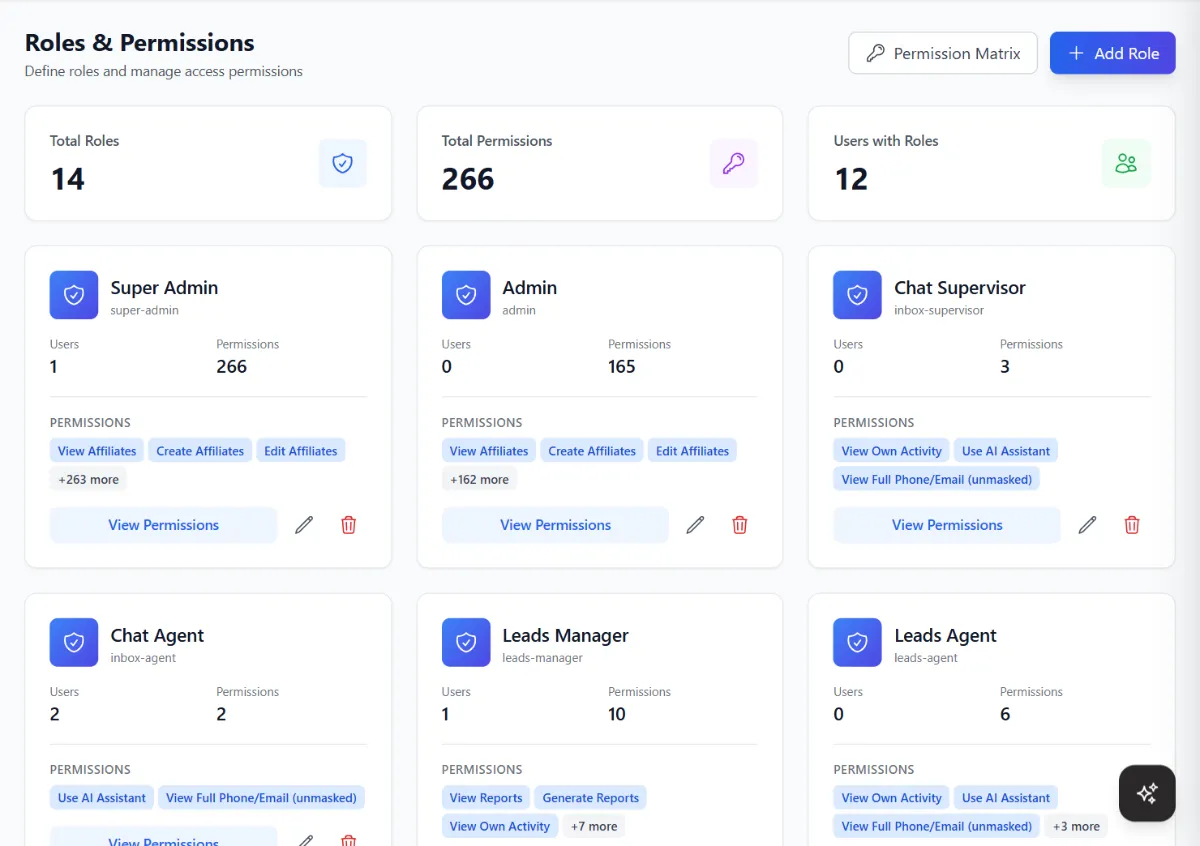
Task: Click Leads Manager's View Reports tag
Action: tap(486, 798)
